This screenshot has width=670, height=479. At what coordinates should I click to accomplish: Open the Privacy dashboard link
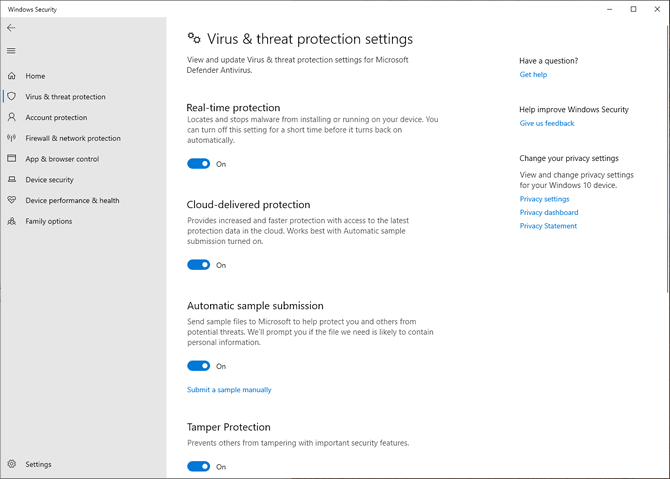pyautogui.click(x=549, y=213)
